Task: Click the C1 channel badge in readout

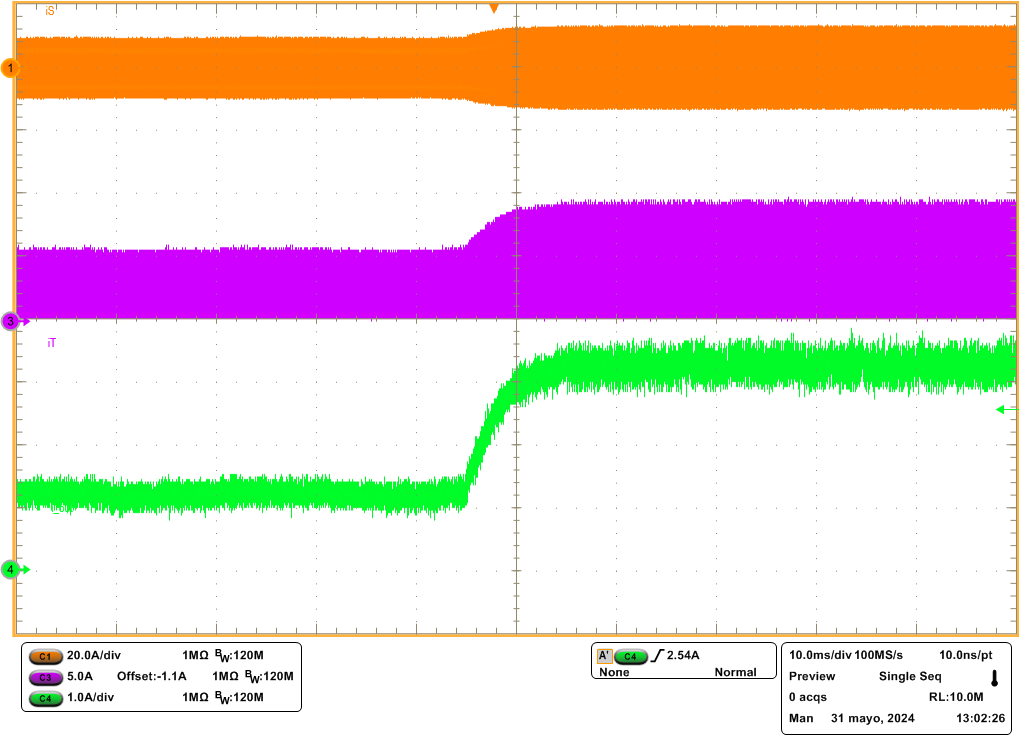Action: coord(45,656)
